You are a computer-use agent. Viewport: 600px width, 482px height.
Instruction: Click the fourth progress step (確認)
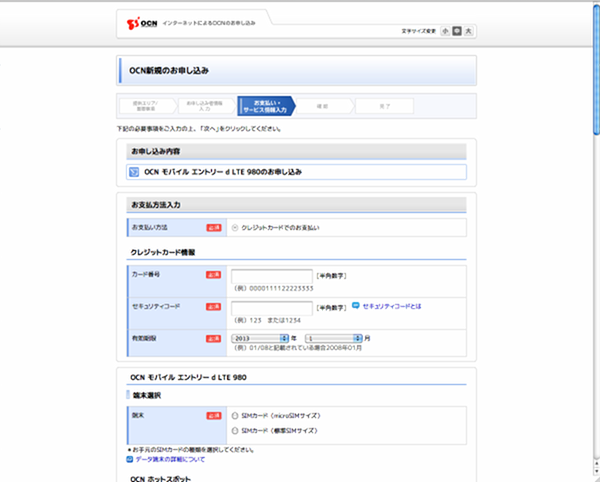point(323,106)
